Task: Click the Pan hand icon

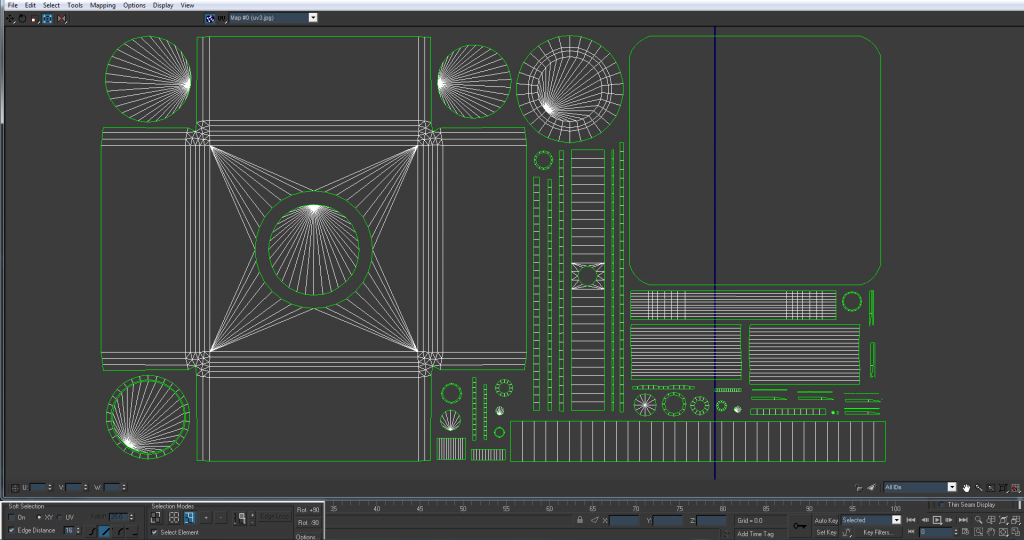Action: (967, 487)
